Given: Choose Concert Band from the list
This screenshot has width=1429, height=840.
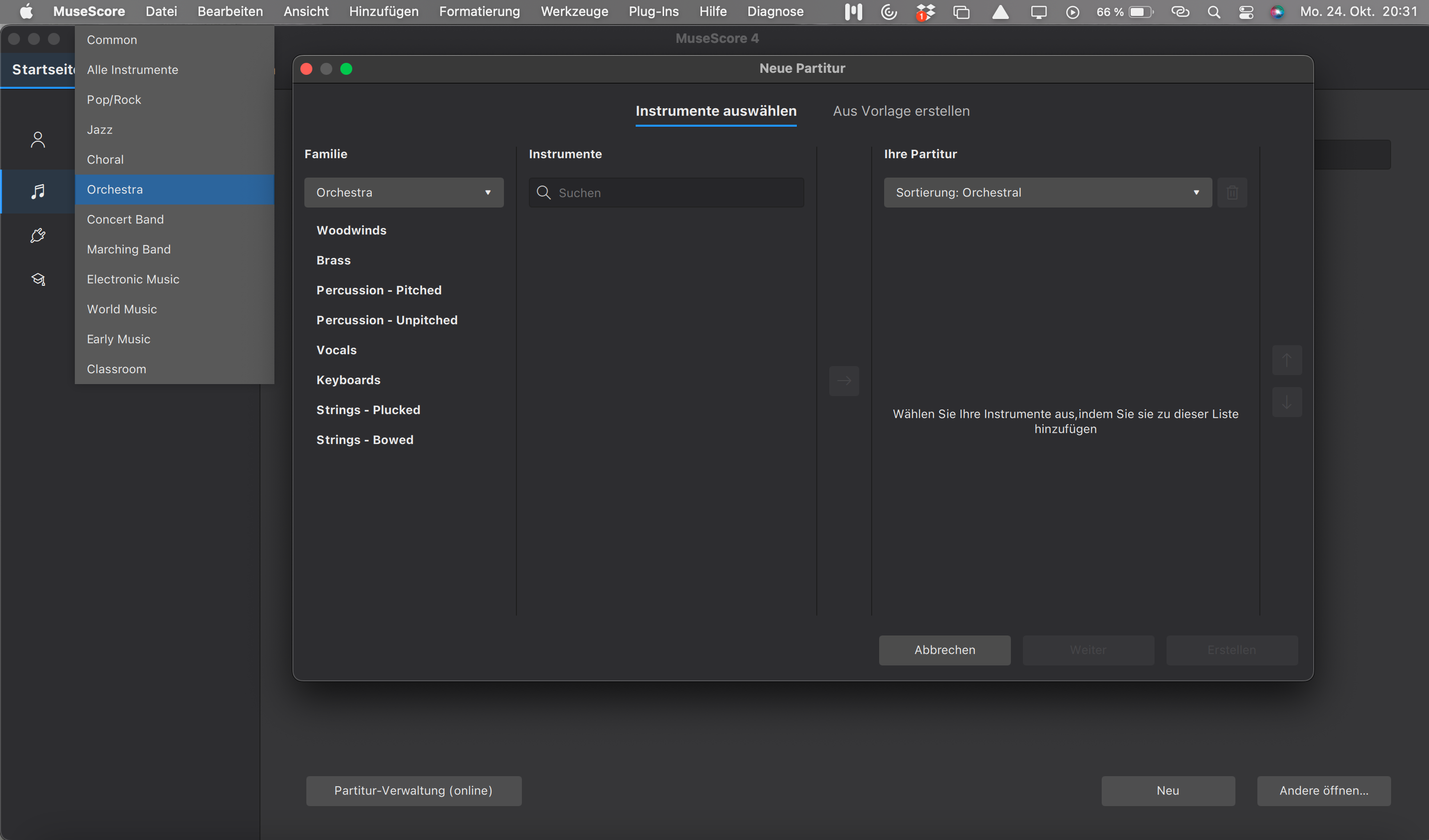Looking at the screenshot, I should (x=175, y=219).
